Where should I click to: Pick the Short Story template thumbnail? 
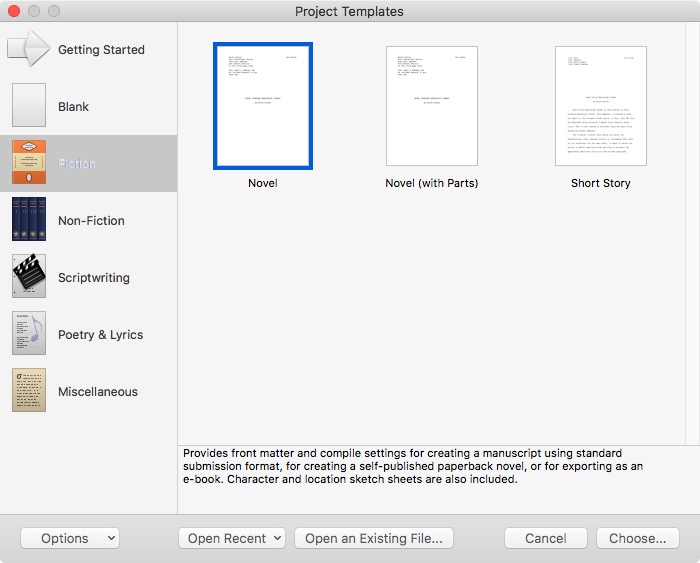point(600,106)
